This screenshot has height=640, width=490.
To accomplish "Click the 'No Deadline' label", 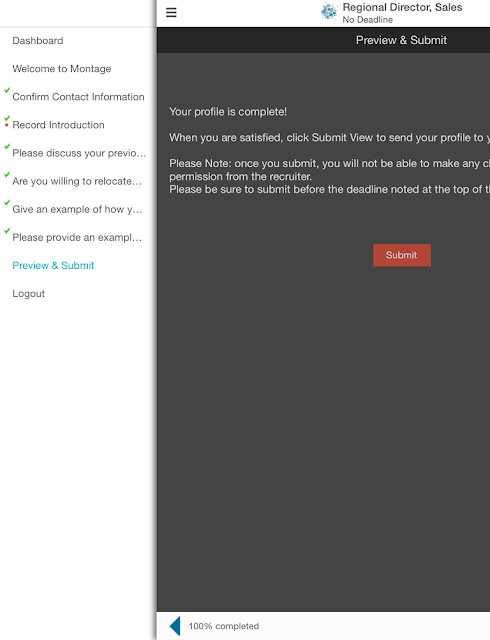I will 368,20.
